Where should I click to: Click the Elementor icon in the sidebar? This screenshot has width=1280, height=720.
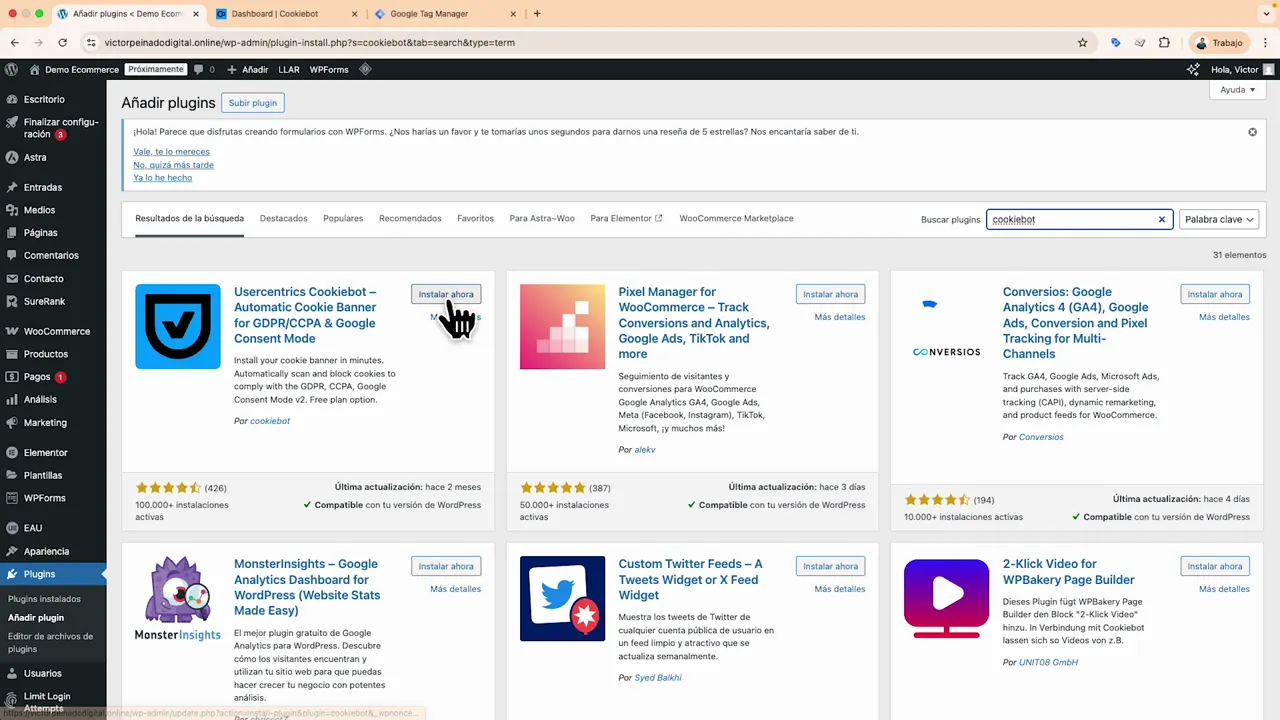point(14,452)
